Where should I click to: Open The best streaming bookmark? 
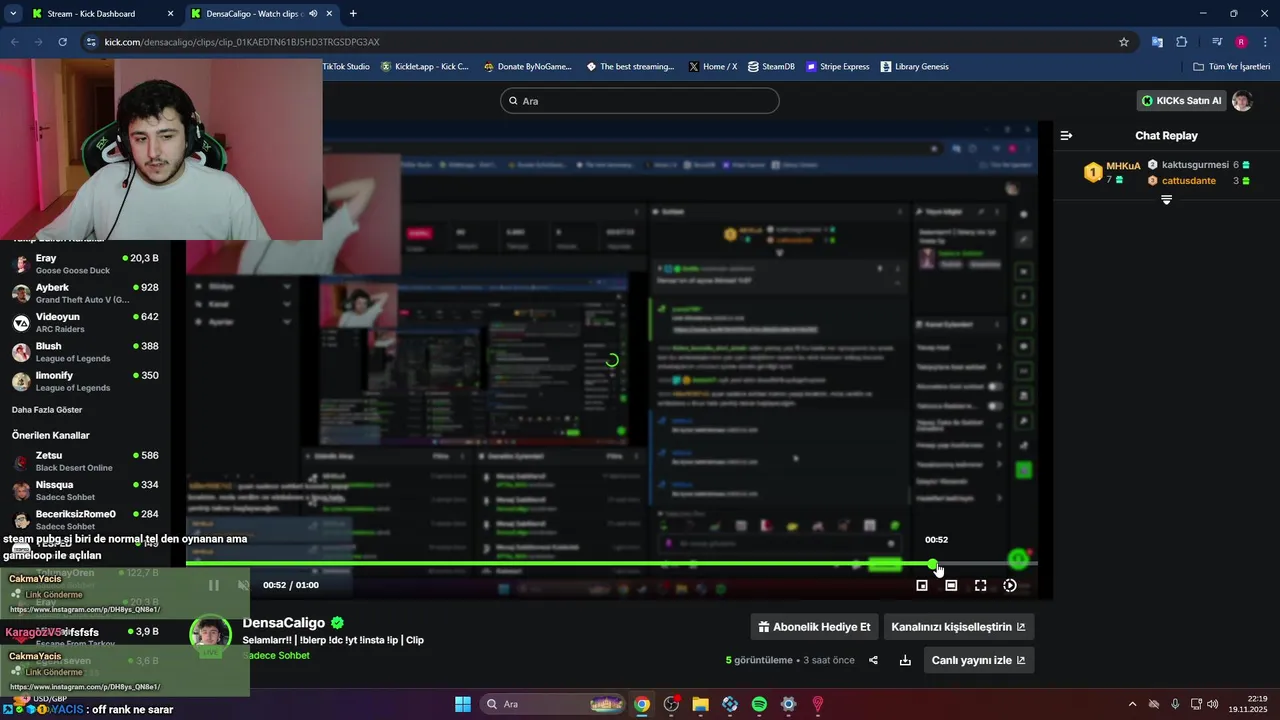point(630,67)
